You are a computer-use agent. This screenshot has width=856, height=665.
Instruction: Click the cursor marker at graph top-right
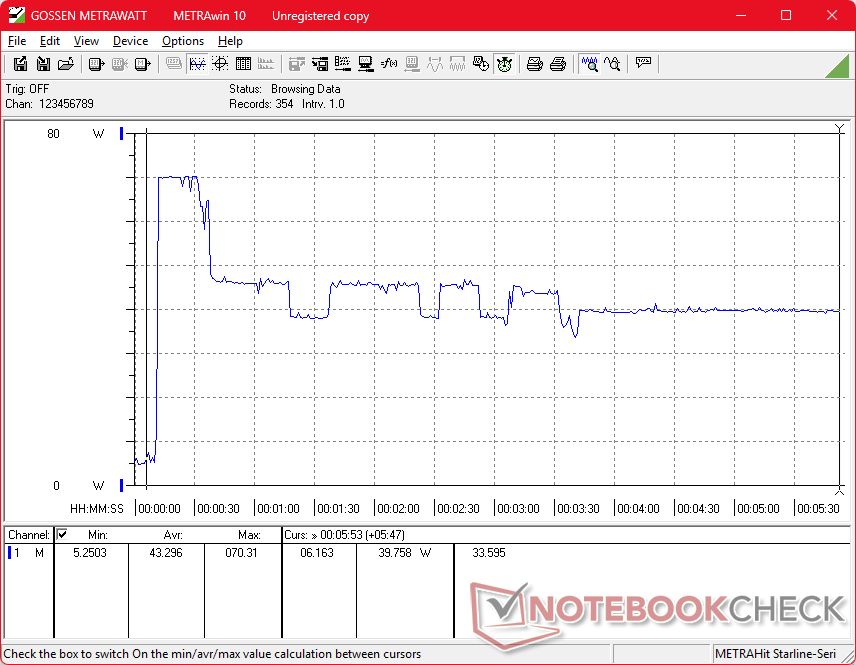pyautogui.click(x=839, y=128)
